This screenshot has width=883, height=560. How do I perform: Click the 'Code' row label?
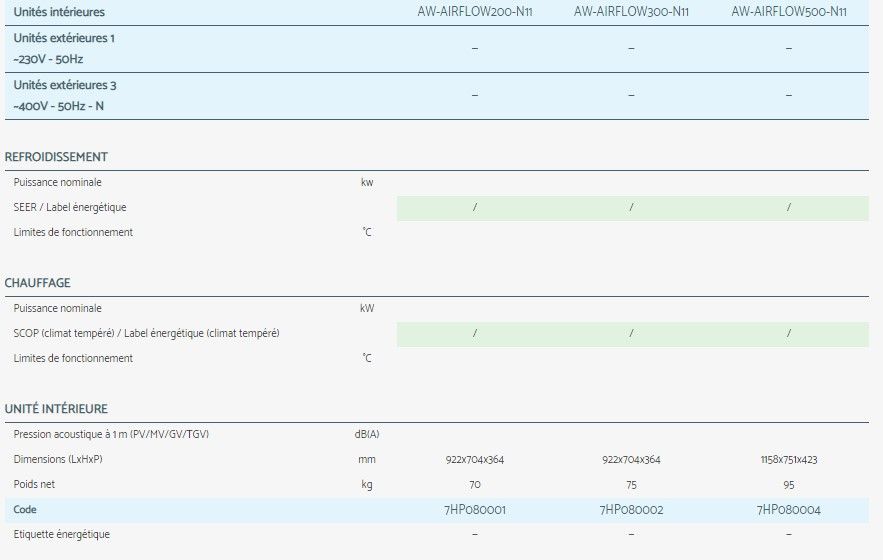pos(25,509)
